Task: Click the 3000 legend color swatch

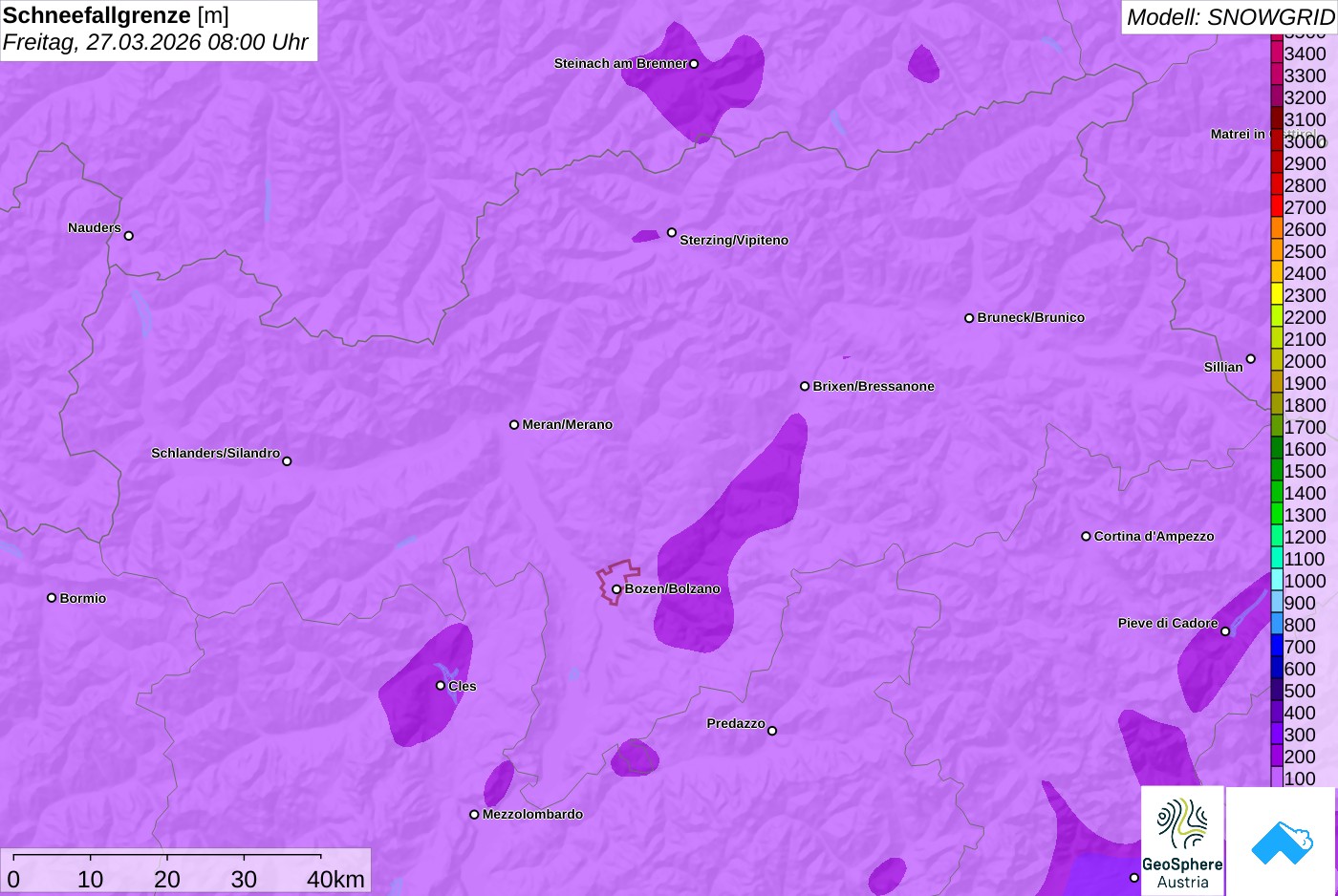Action: 1277,140
